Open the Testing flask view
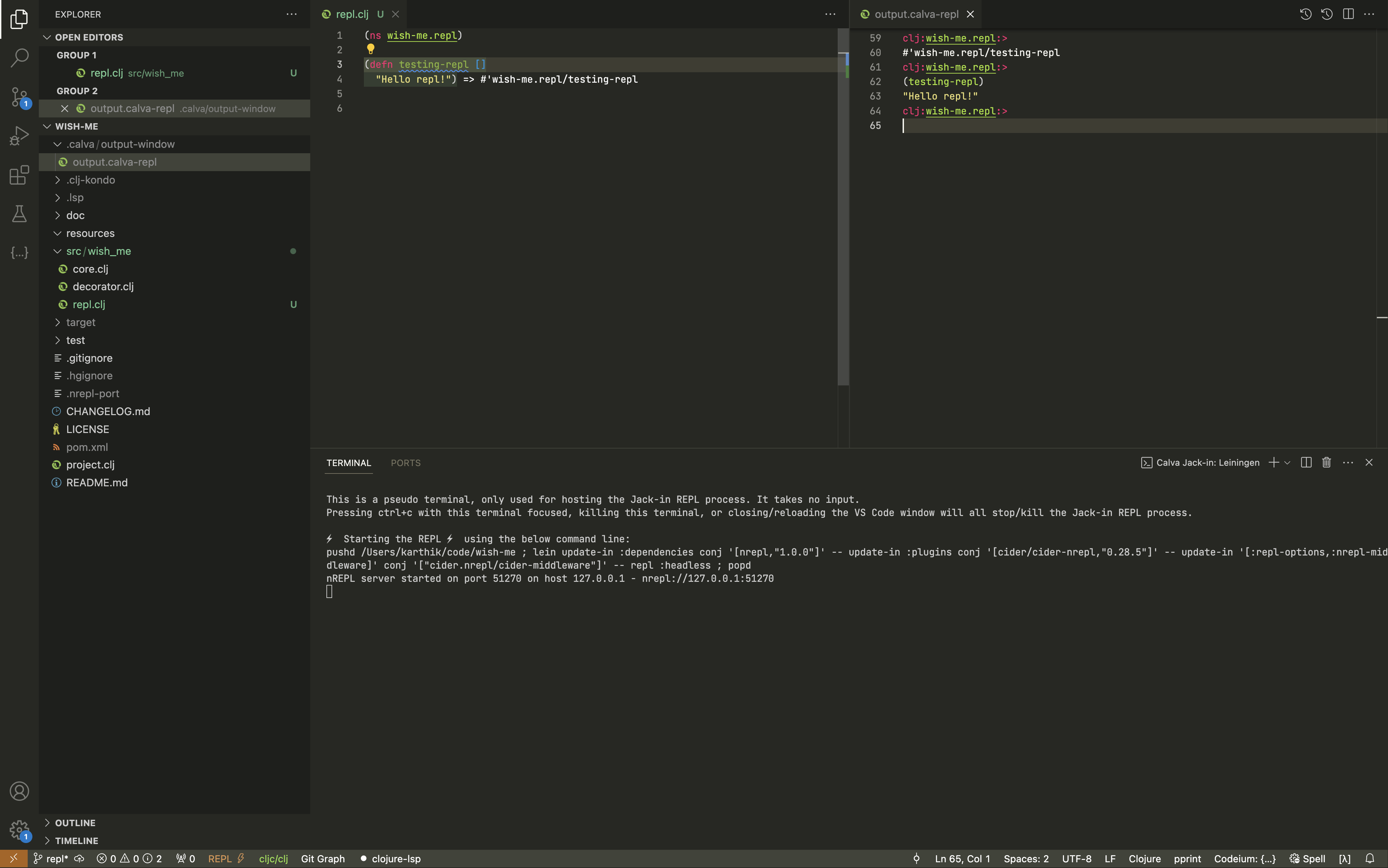Screen dimensions: 1388x868 [19, 214]
